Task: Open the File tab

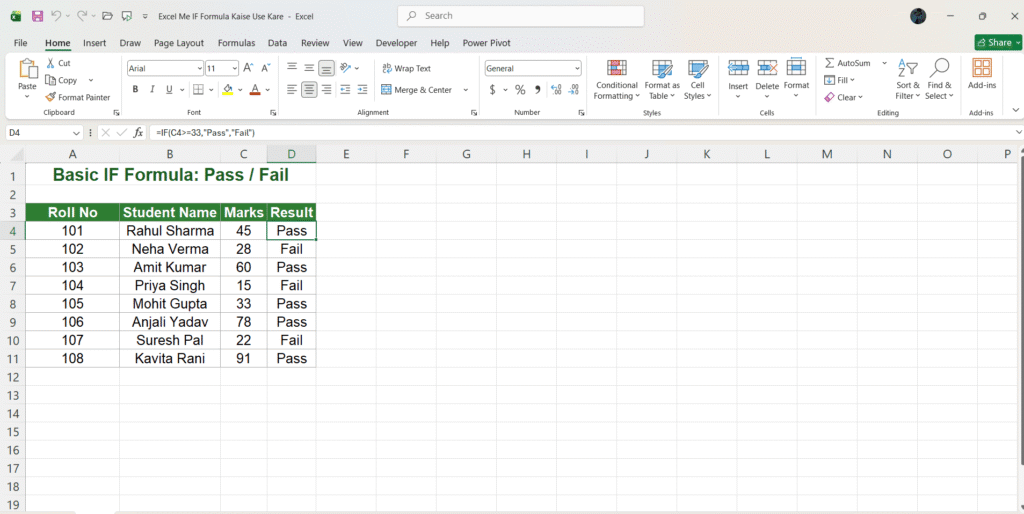Action: tap(20, 43)
